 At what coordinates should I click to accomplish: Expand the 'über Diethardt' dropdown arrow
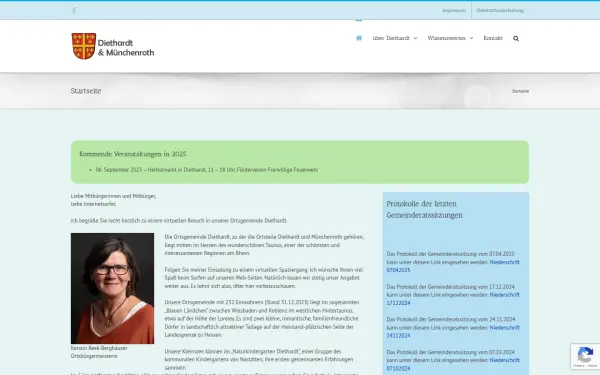click(x=415, y=38)
